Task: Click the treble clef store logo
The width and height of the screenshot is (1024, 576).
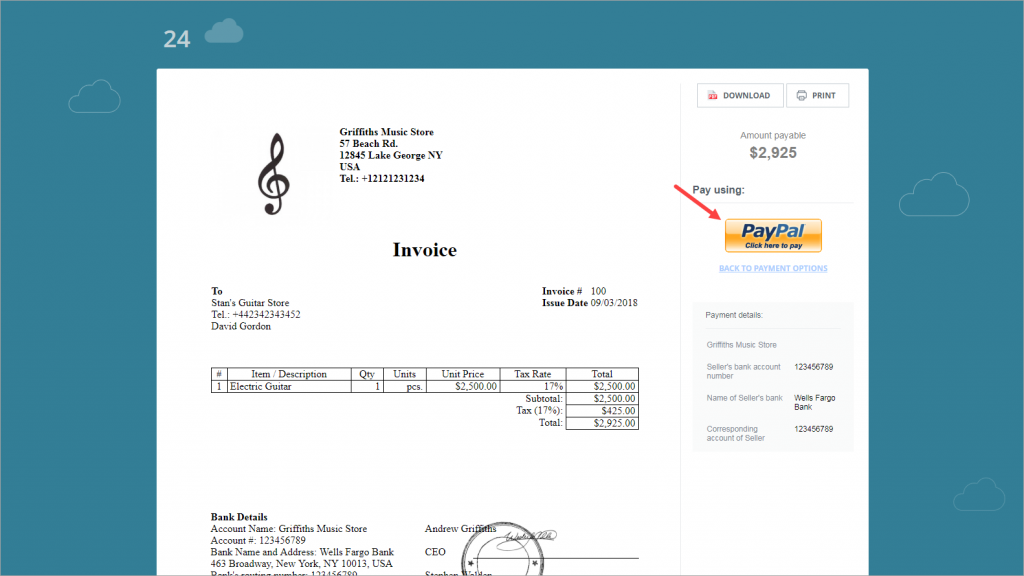Action: tap(273, 174)
